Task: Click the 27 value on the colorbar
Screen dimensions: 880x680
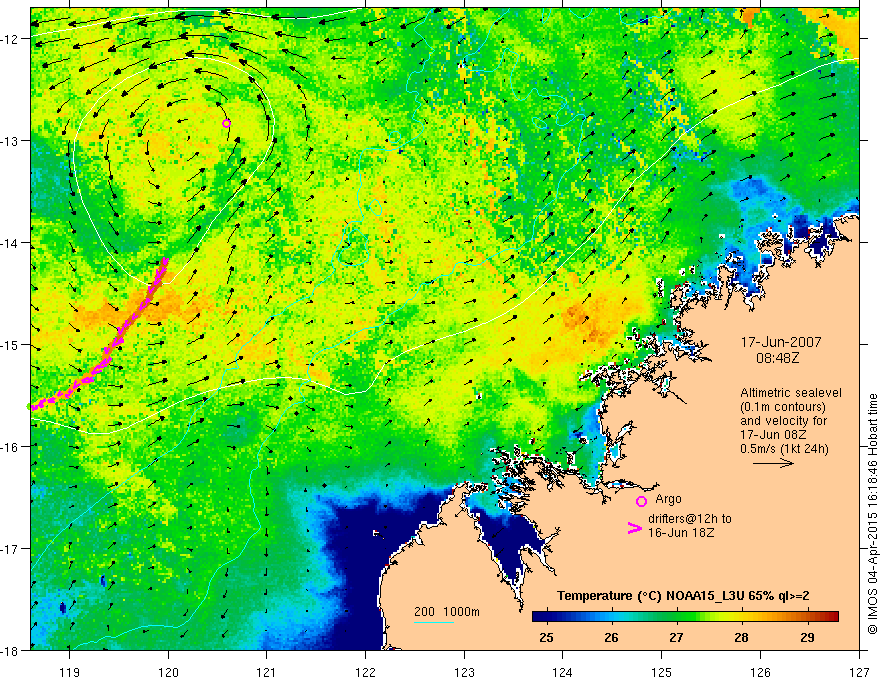Action: point(676,637)
